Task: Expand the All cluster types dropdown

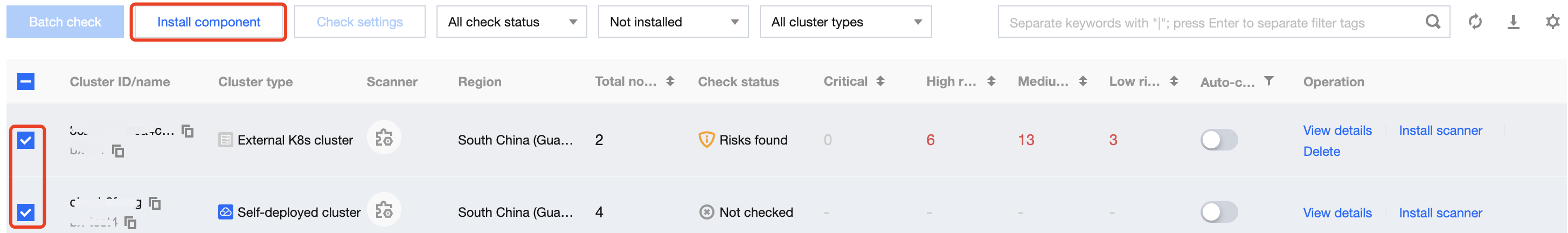Action: pyautogui.click(x=845, y=22)
